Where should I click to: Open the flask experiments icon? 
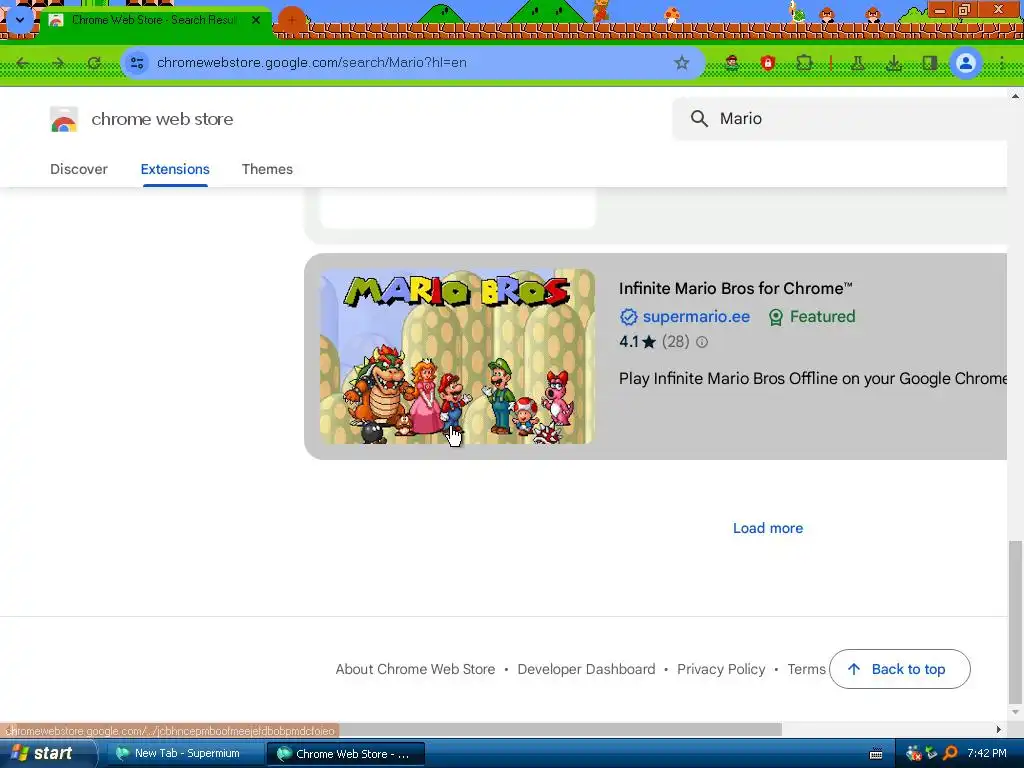(x=857, y=63)
